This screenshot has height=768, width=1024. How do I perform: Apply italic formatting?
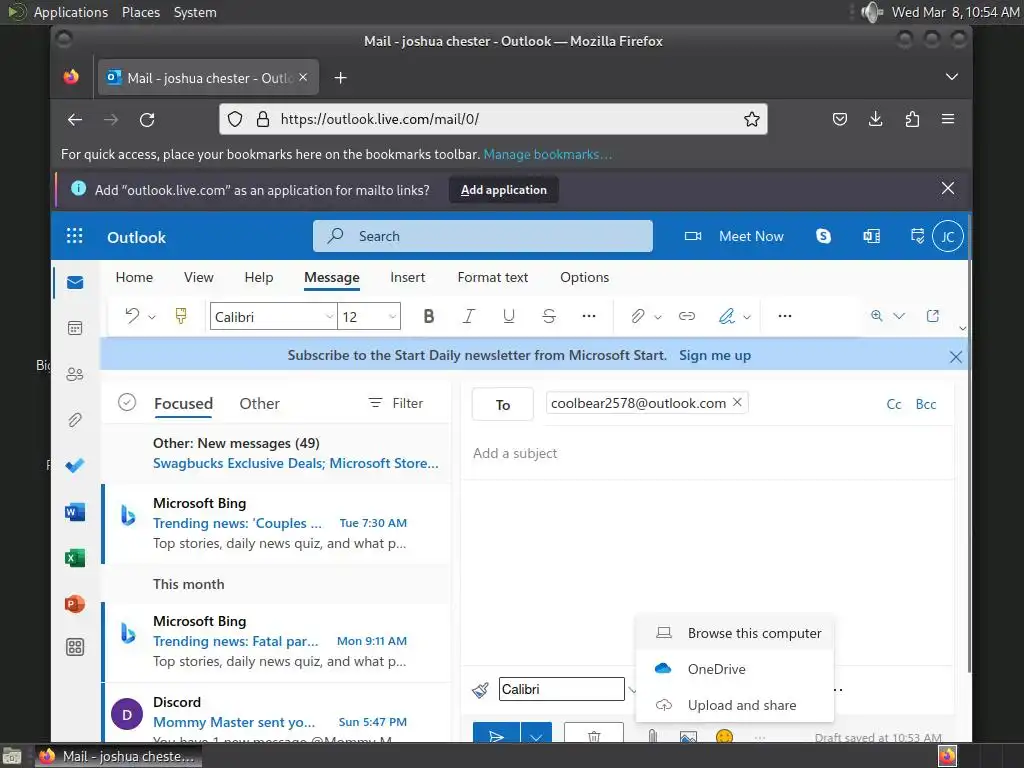click(x=468, y=316)
